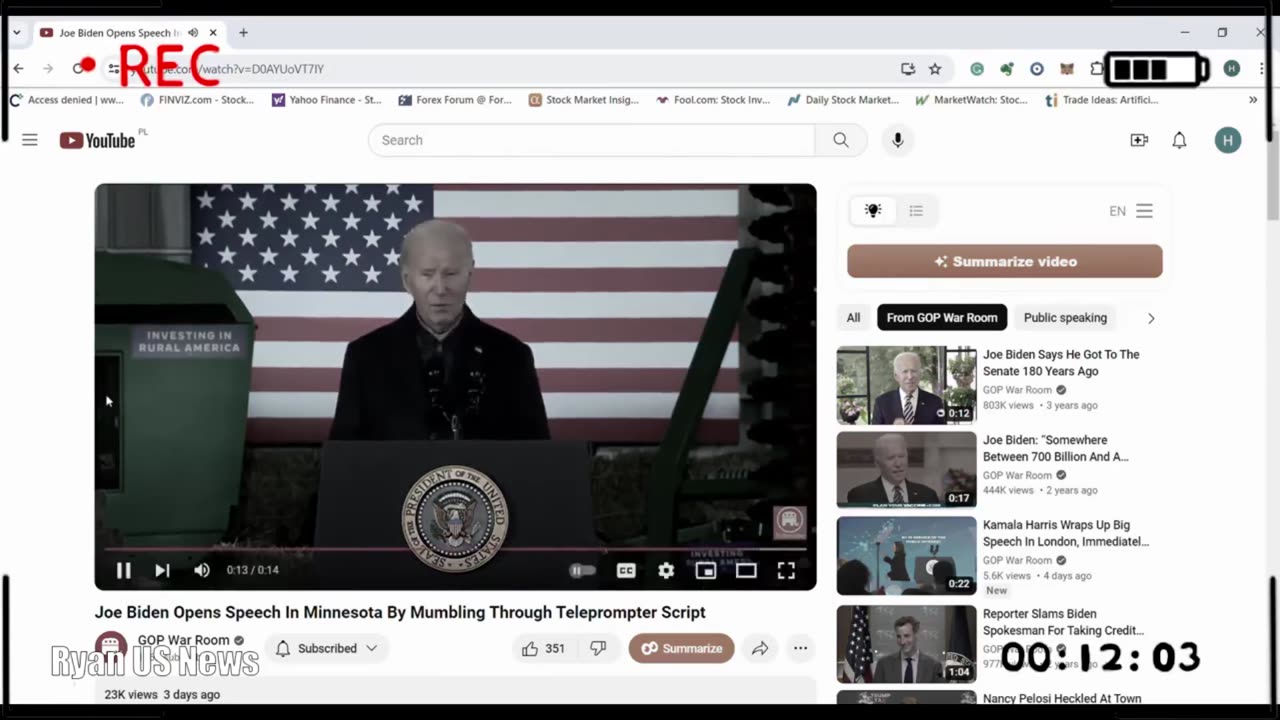Skip to the next video
This screenshot has width=1280, height=720.
coord(162,570)
